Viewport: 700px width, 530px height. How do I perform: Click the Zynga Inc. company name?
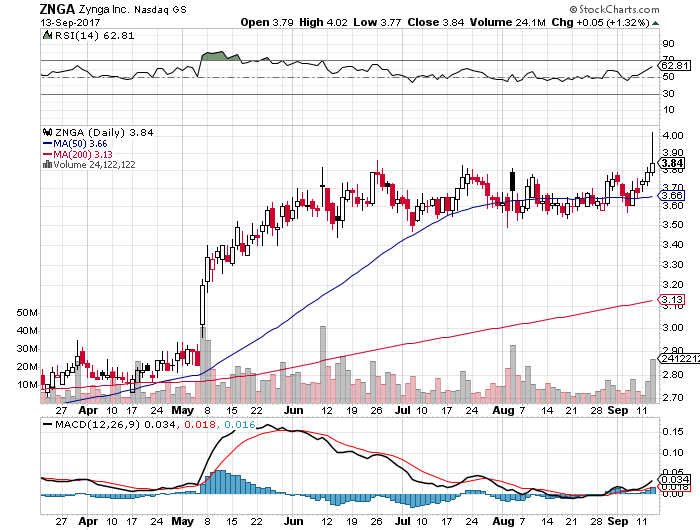click(x=110, y=8)
